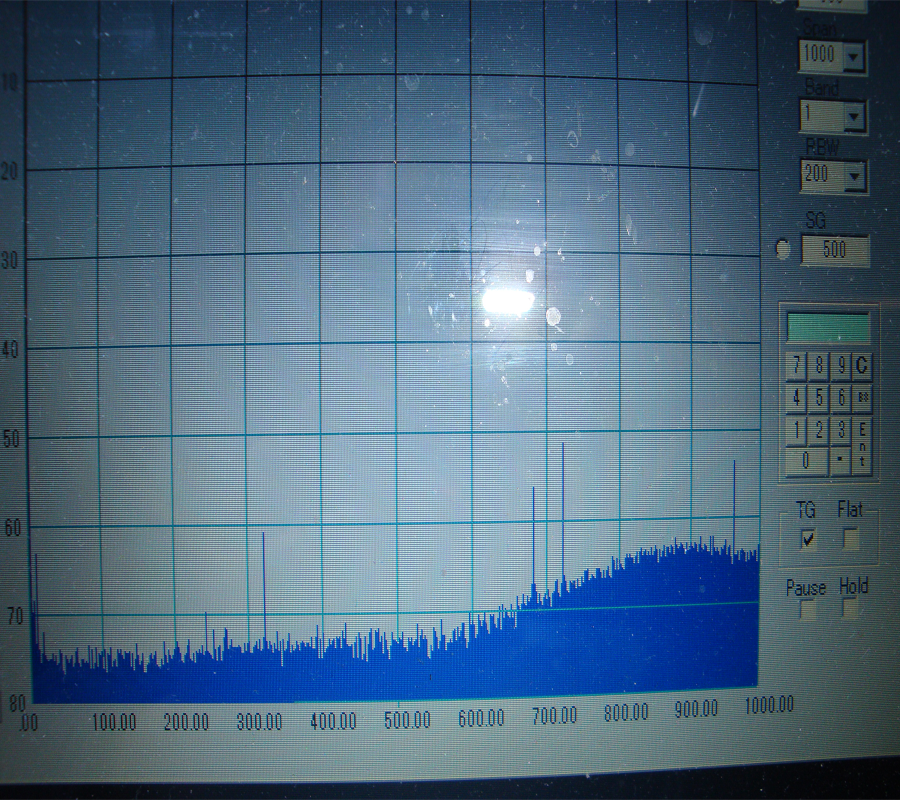Tap keypad digit 3
The image size is (900, 800).
click(x=842, y=430)
